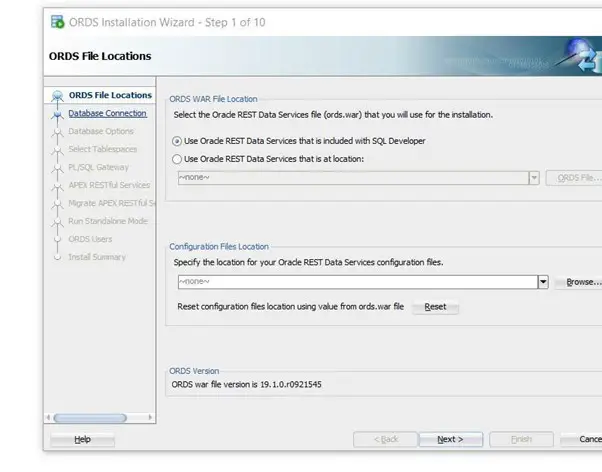Click the 'Select the Oracle REST Data Services file' text

pos(333,115)
